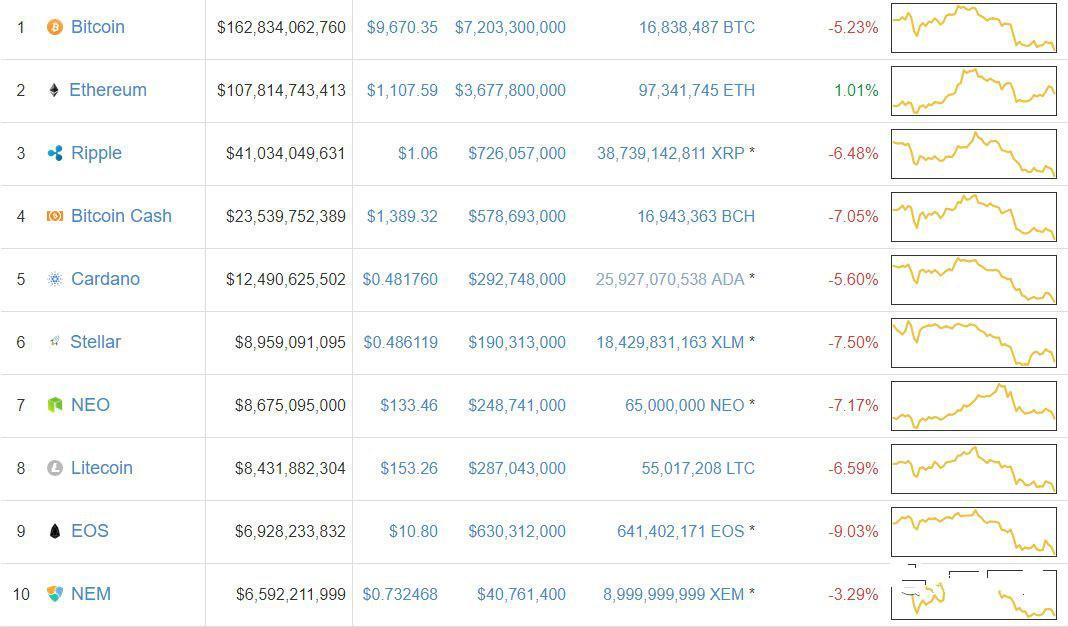
Task: View Bitcoin's 7-day price sparkline chart
Action: [x=973, y=28]
